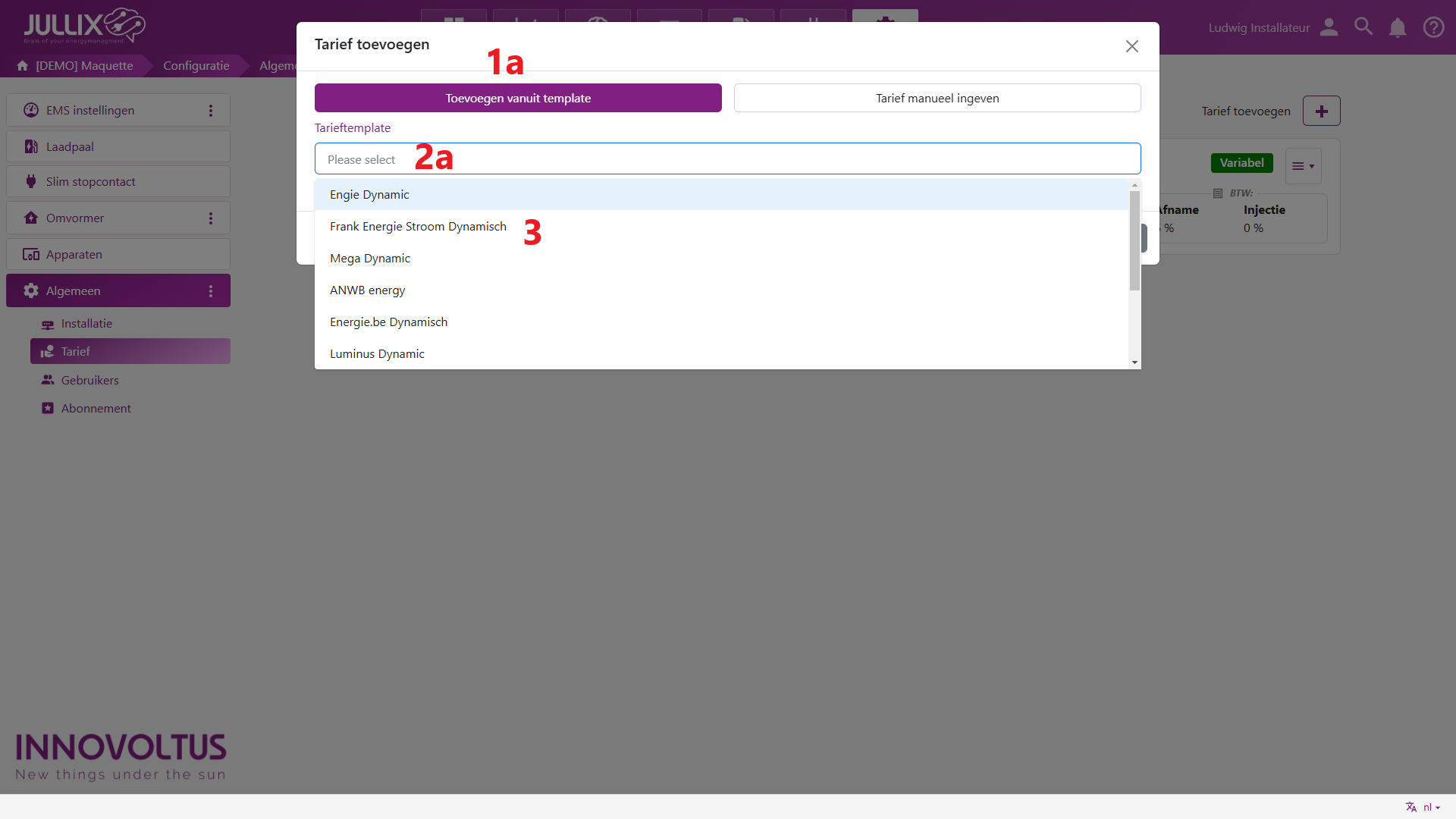
Task: Click the help question mark icon
Action: [x=1433, y=28]
